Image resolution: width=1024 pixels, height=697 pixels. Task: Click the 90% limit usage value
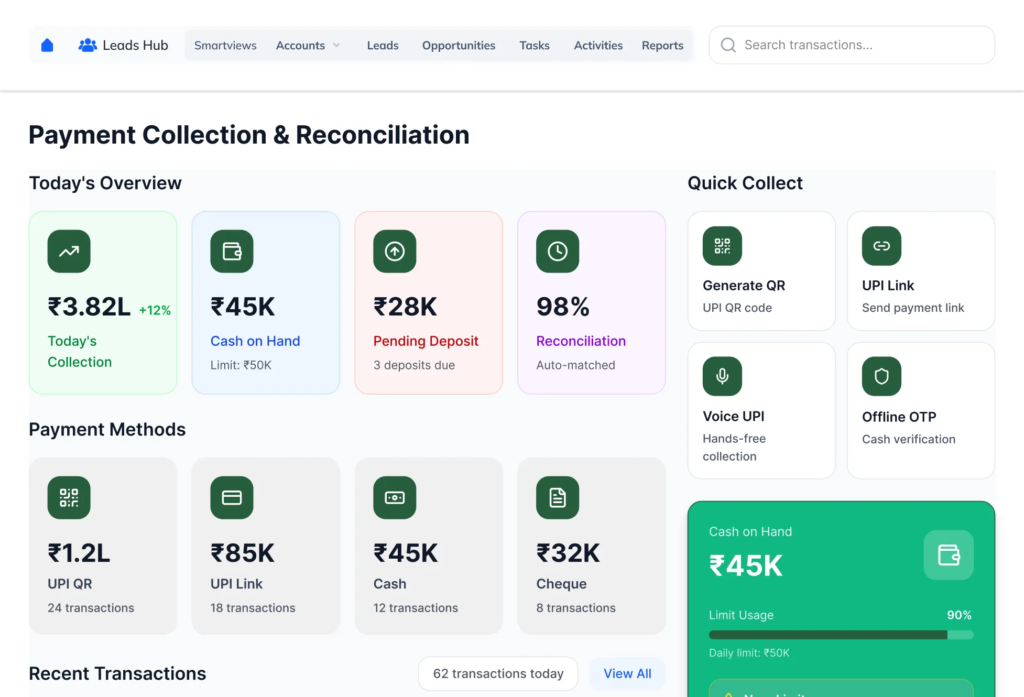[x=959, y=615]
